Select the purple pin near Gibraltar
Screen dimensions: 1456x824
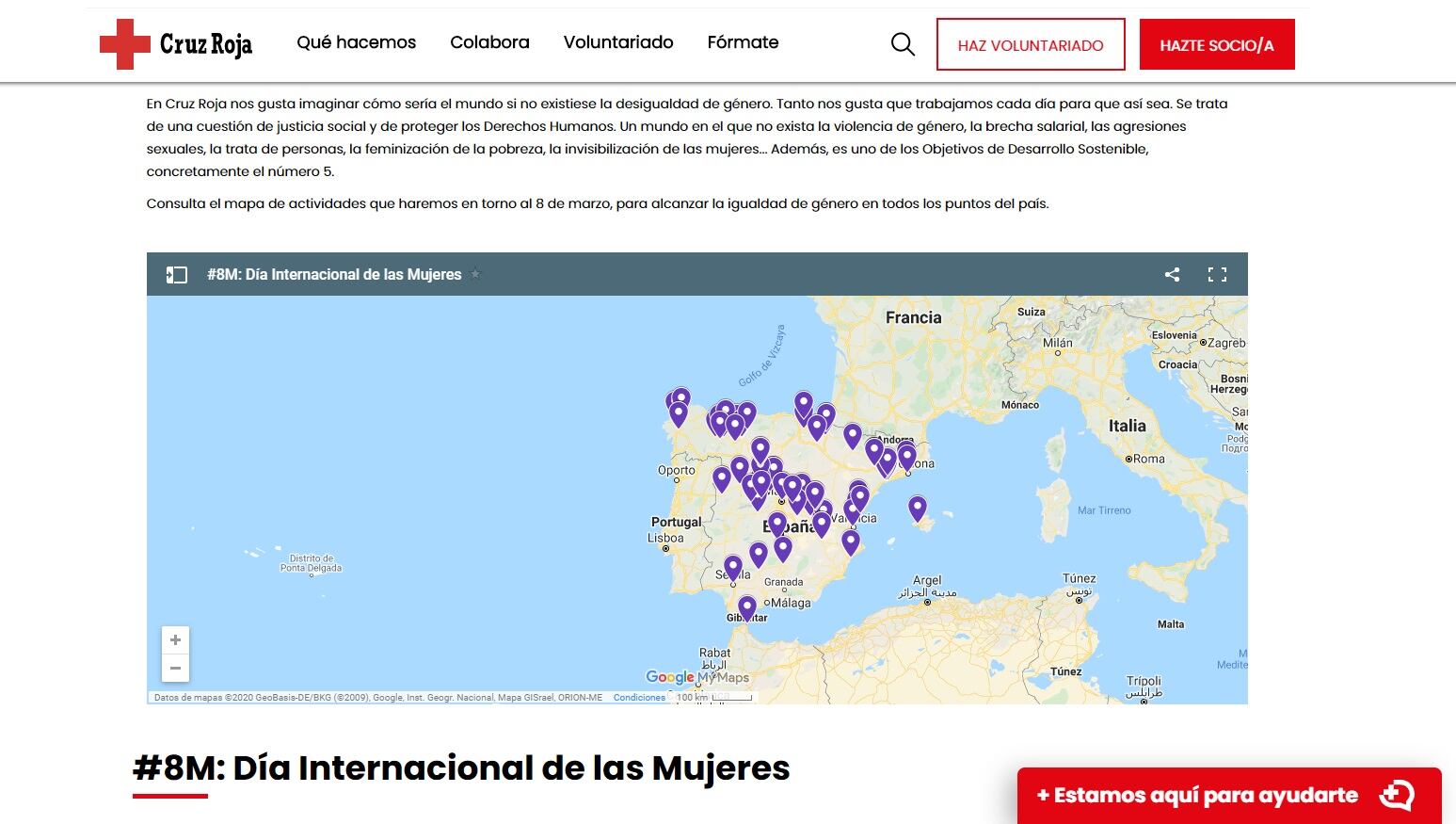pos(747,607)
